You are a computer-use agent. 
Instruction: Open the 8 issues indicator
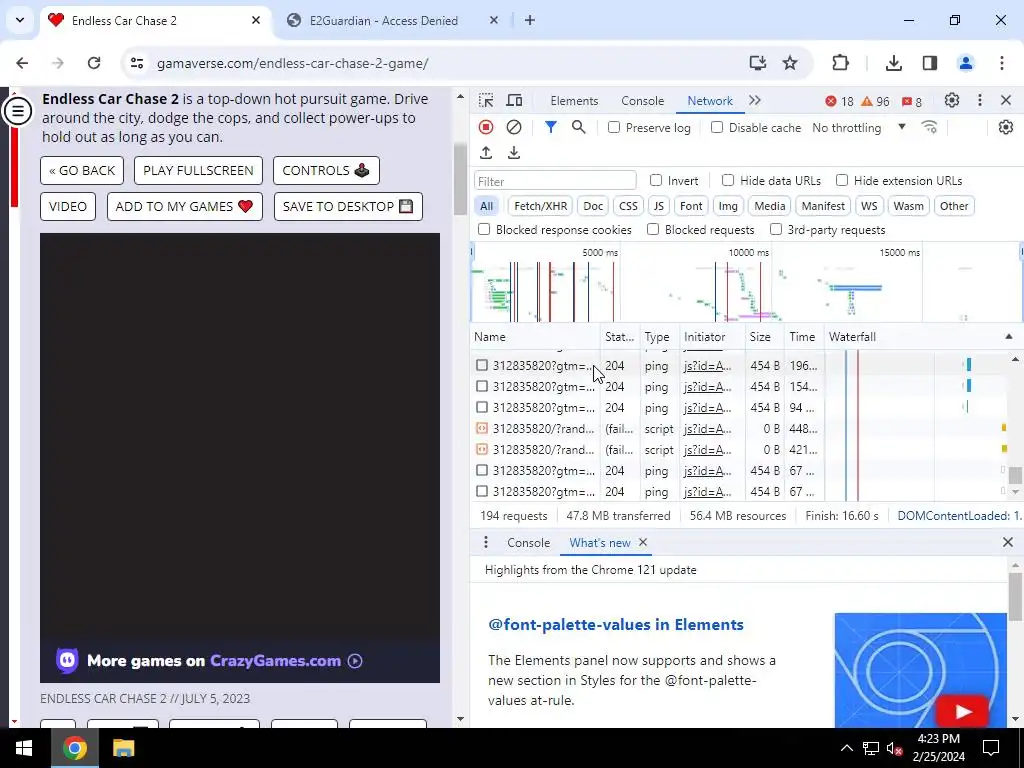pos(912,101)
